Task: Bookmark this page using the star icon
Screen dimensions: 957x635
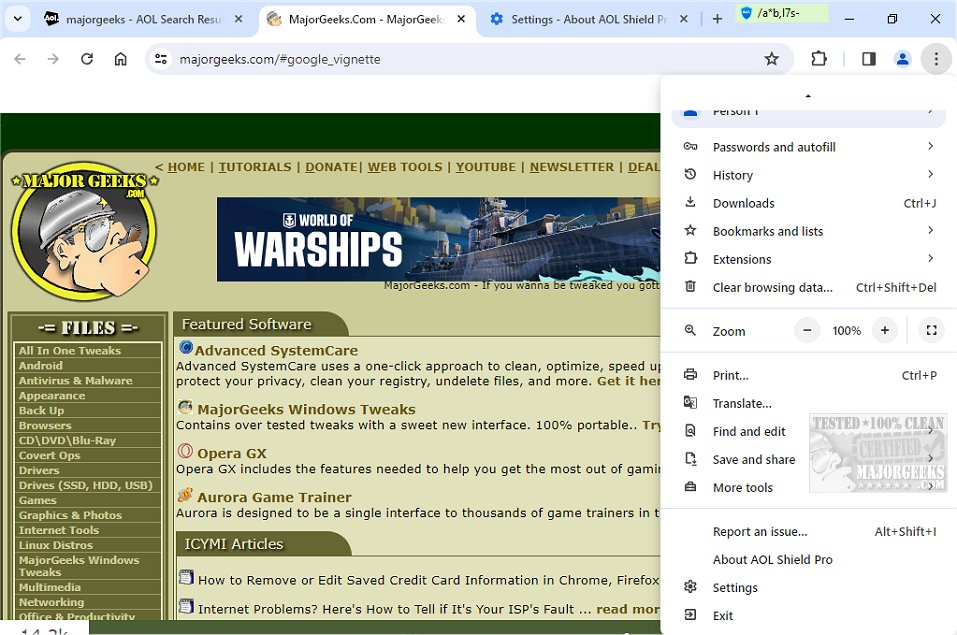Action: click(771, 59)
